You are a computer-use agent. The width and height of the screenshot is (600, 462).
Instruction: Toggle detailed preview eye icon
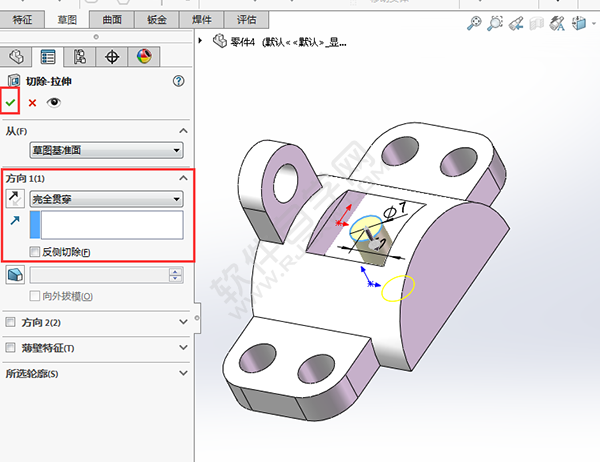54,102
